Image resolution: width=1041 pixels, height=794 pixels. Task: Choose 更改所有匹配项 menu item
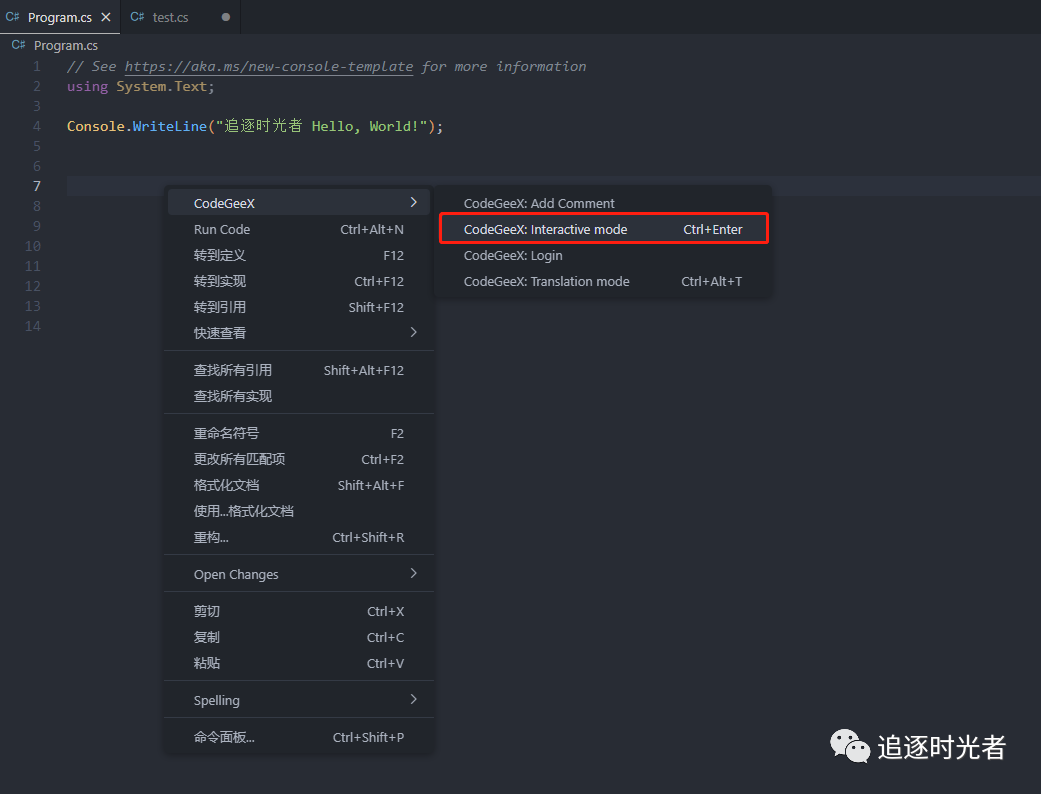(299, 459)
